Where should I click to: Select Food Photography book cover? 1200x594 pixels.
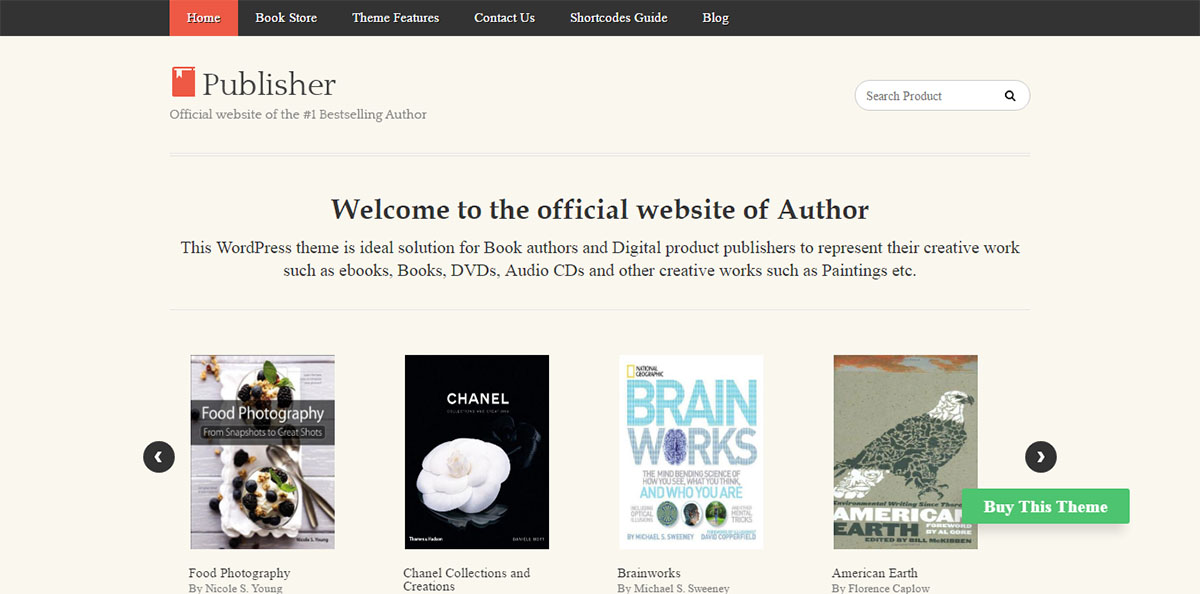pos(263,452)
